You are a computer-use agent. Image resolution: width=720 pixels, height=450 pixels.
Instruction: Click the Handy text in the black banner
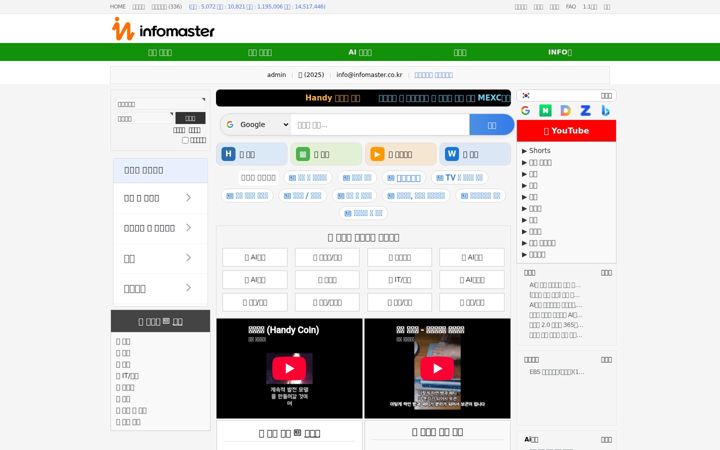click(x=319, y=98)
